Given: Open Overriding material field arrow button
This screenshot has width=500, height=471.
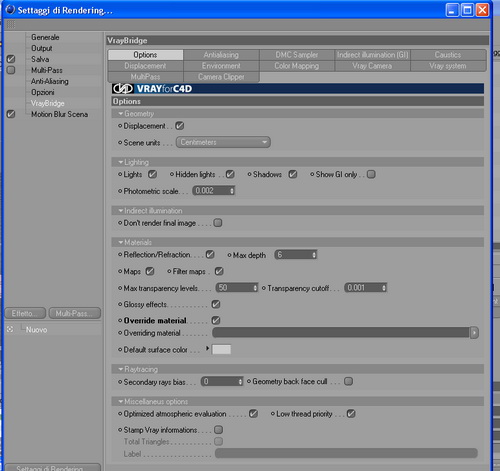Looking at the screenshot, I should click(x=474, y=333).
